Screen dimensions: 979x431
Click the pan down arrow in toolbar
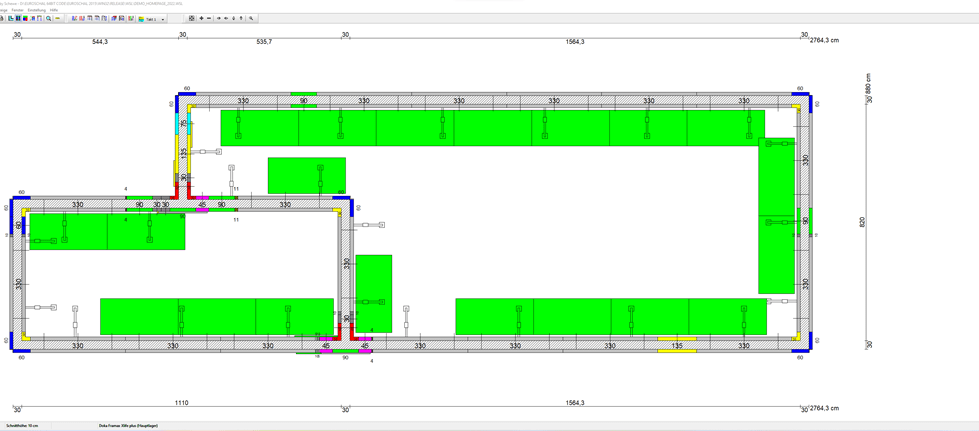pos(234,18)
